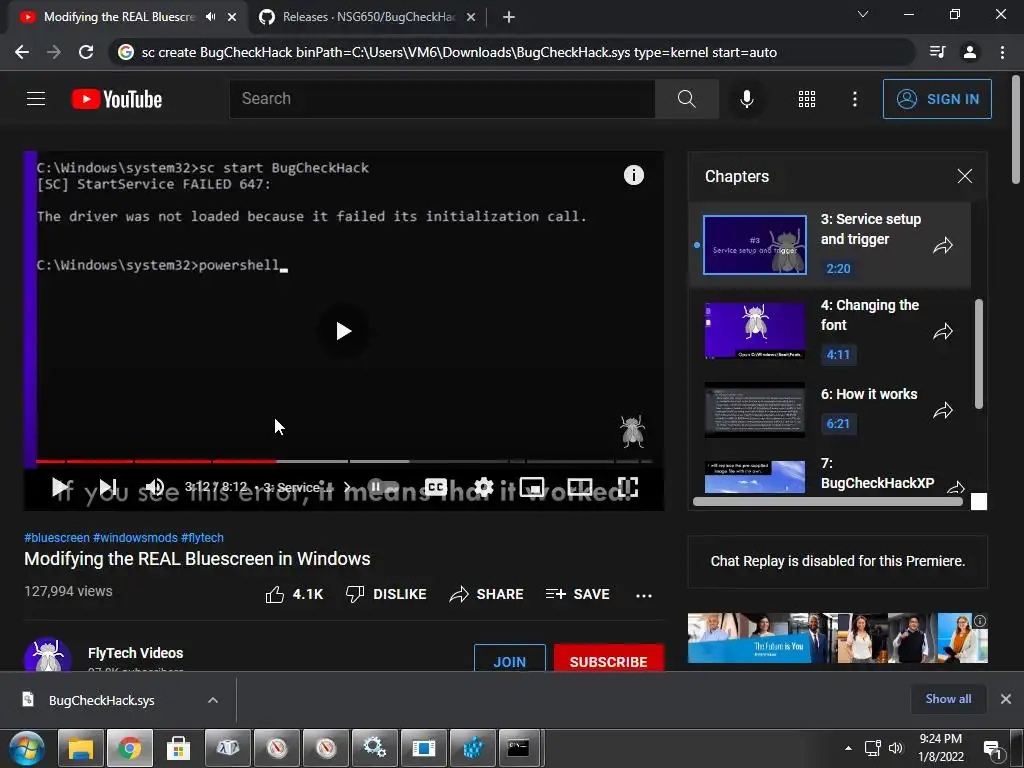Toggle theater mode
Screen dimensions: 1024x768
(580, 487)
